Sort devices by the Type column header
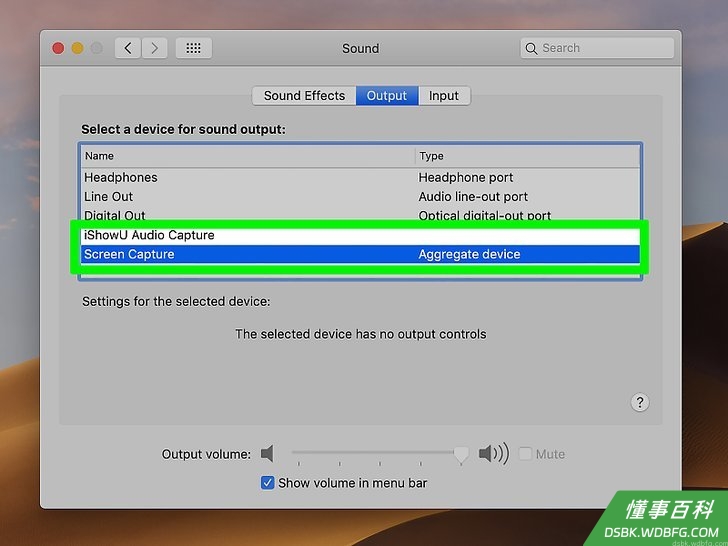 (527, 156)
